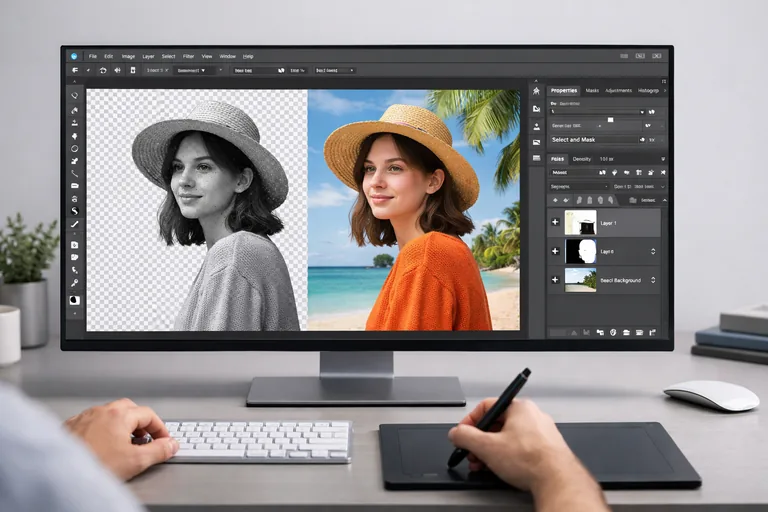Toggle visibility of the middle mask layer
768x512 pixels.
click(x=555, y=251)
